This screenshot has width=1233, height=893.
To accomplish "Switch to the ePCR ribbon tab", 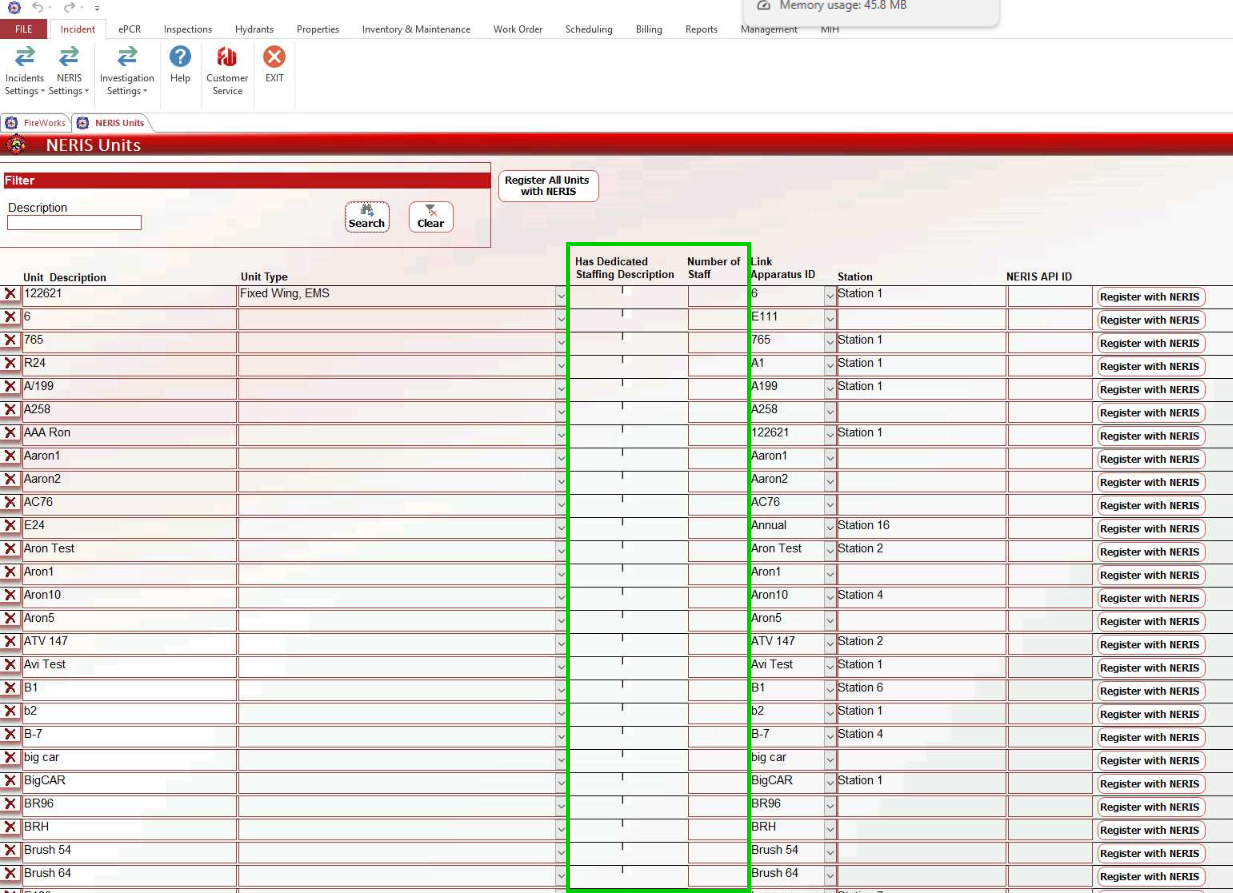I will (x=129, y=29).
